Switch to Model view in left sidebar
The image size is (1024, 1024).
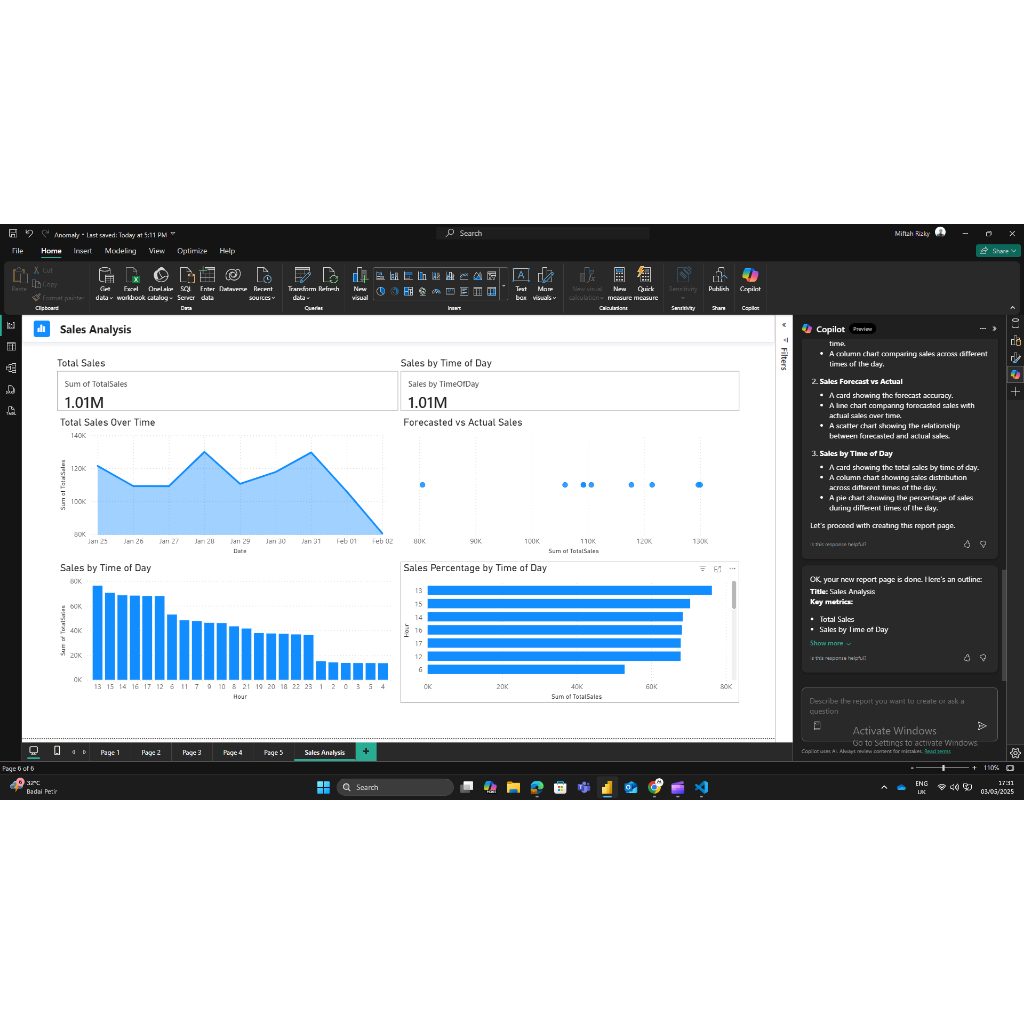(x=11, y=368)
